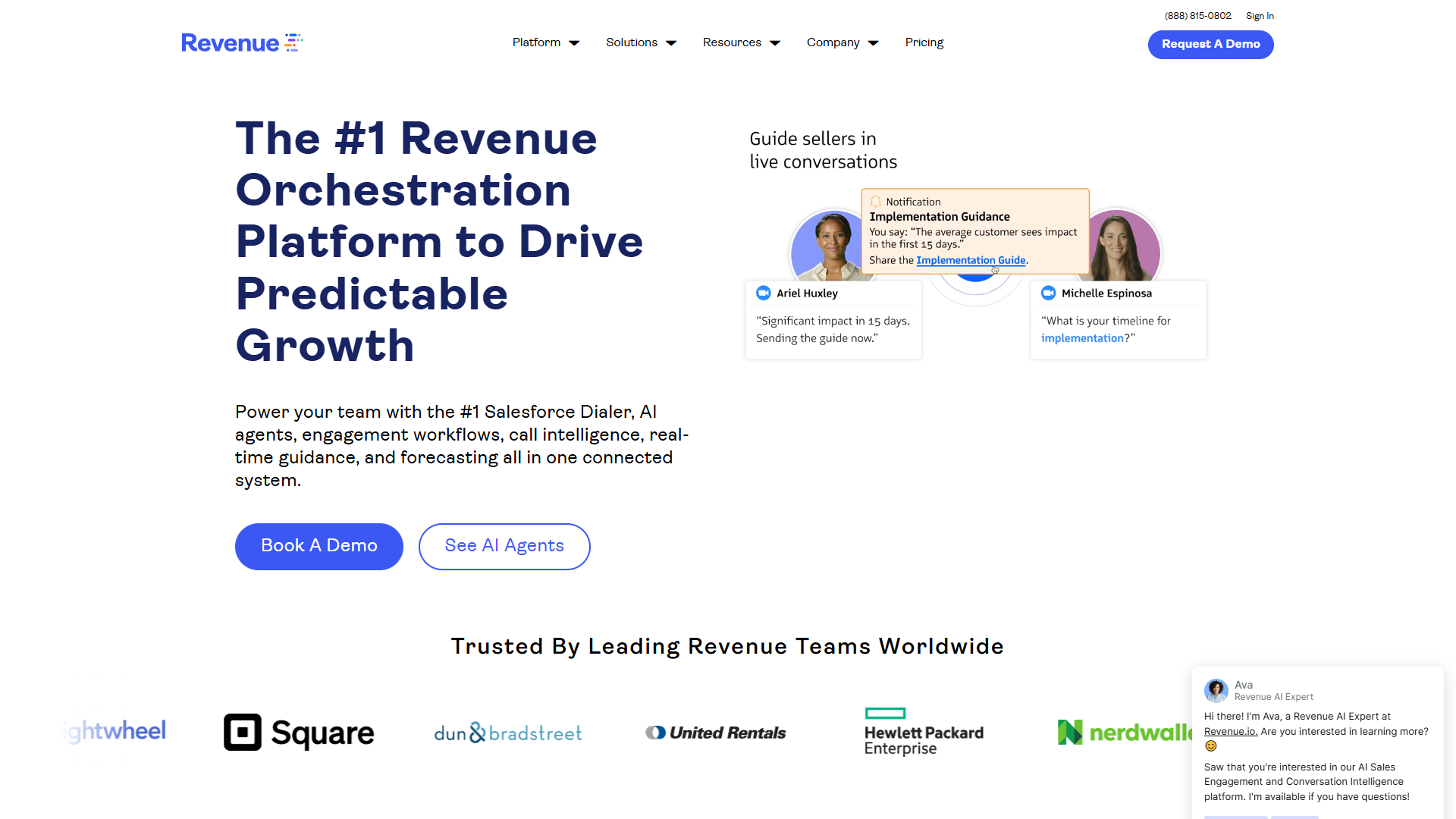
Task: Expand the Platform dropdown
Action: point(545,42)
